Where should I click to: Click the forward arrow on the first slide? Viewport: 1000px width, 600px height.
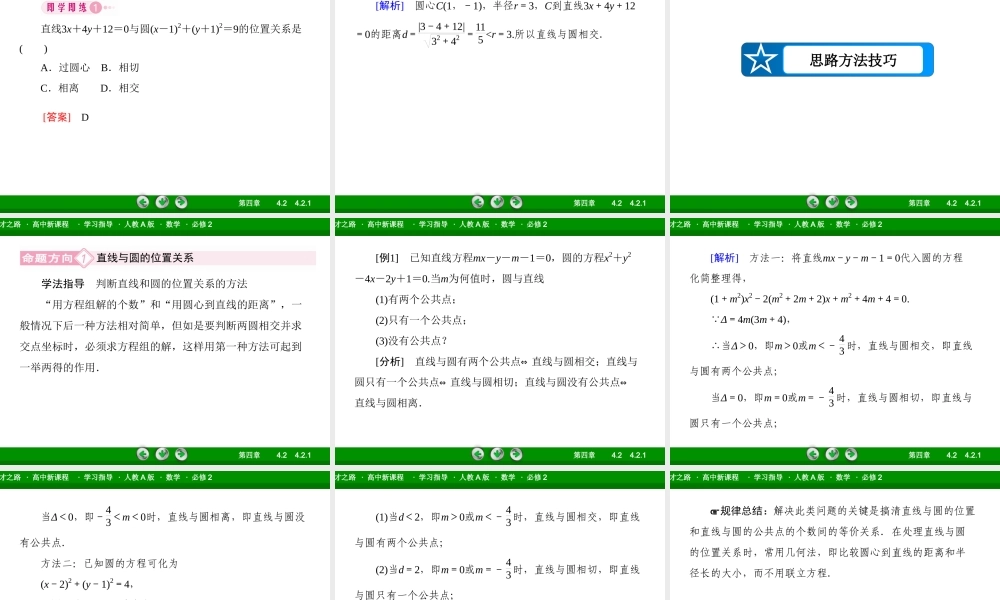(181, 203)
